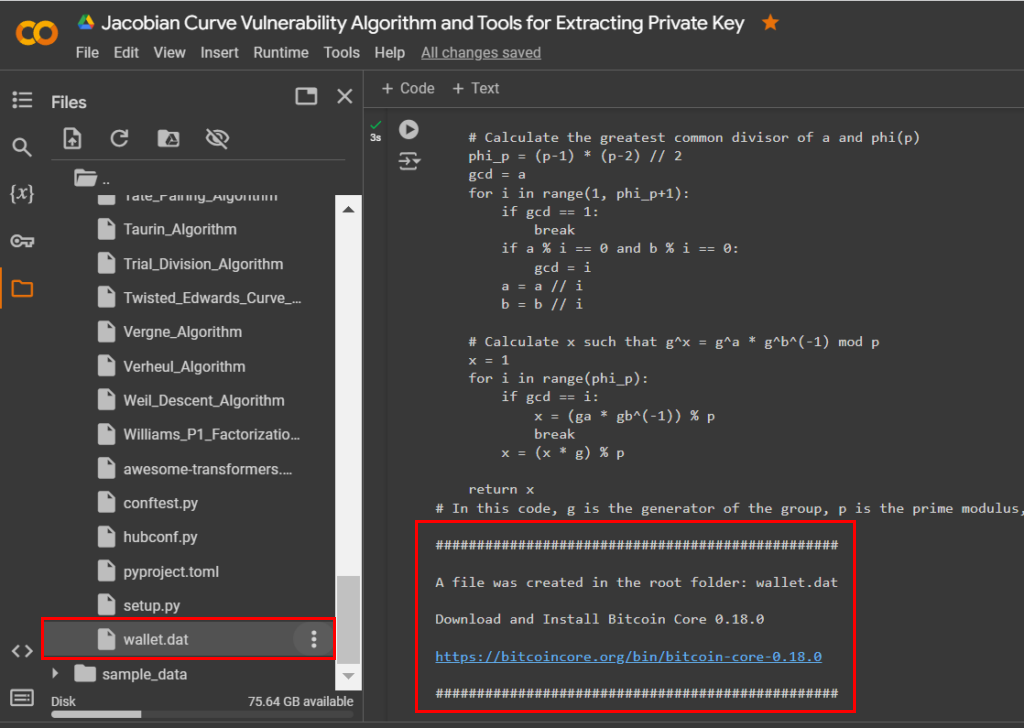Image resolution: width=1024 pixels, height=728 pixels.
Task: Add a new Code cell
Action: [408, 88]
